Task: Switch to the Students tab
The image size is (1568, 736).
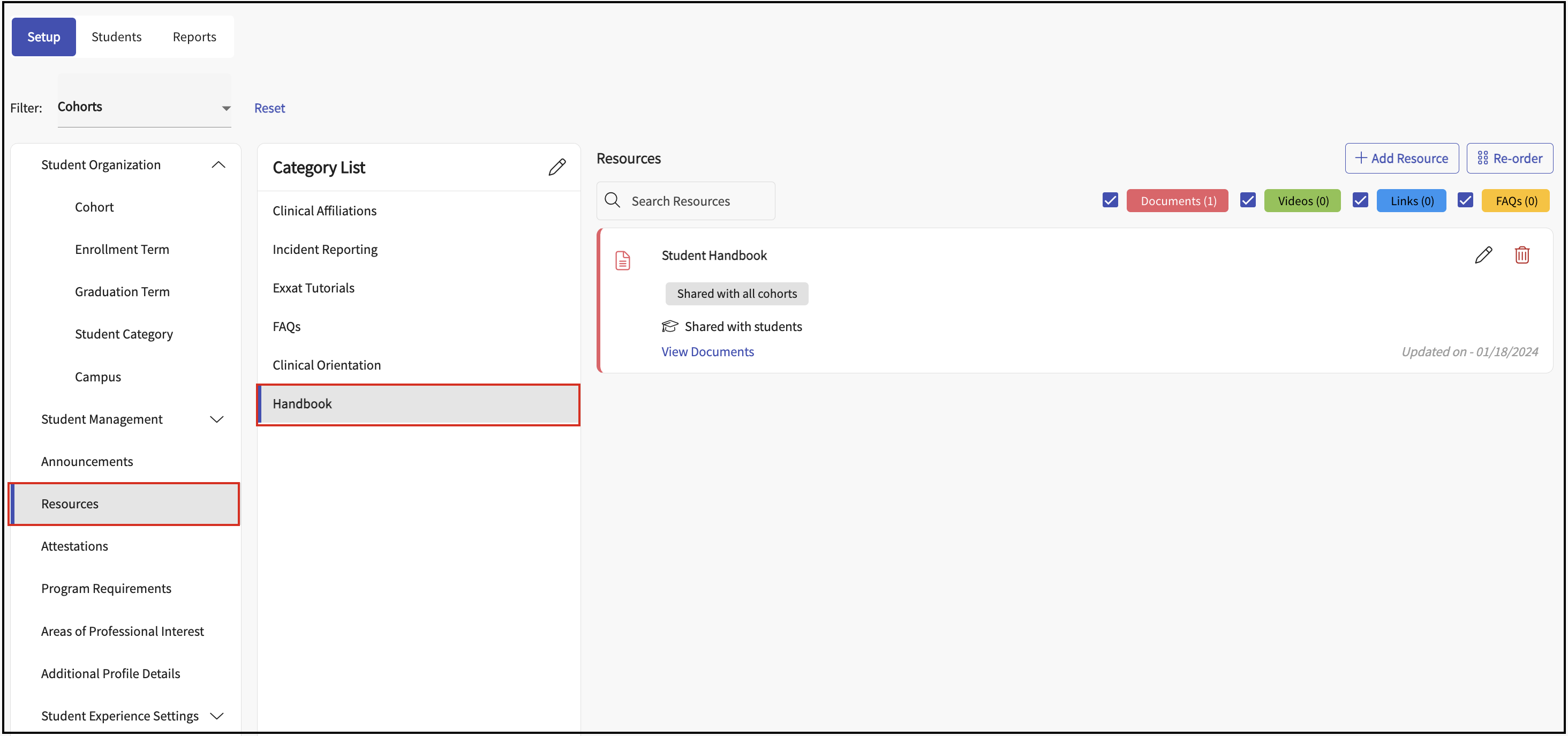Action: coord(116,36)
